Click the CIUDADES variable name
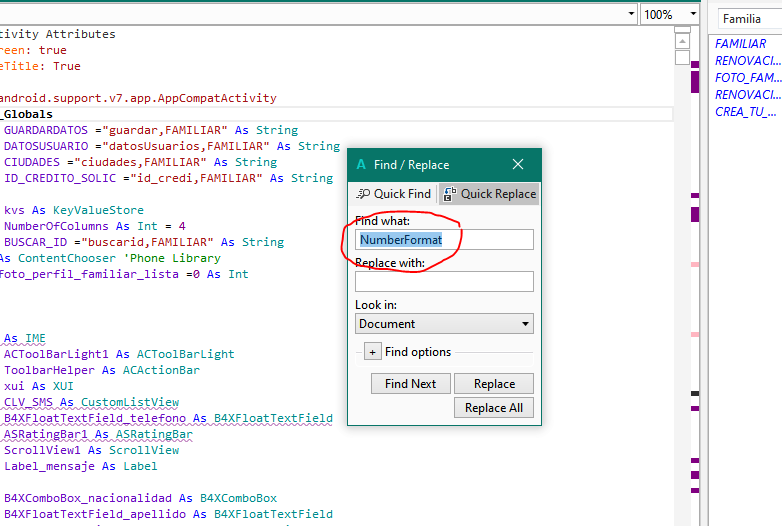The width and height of the screenshot is (782, 526). 32,162
